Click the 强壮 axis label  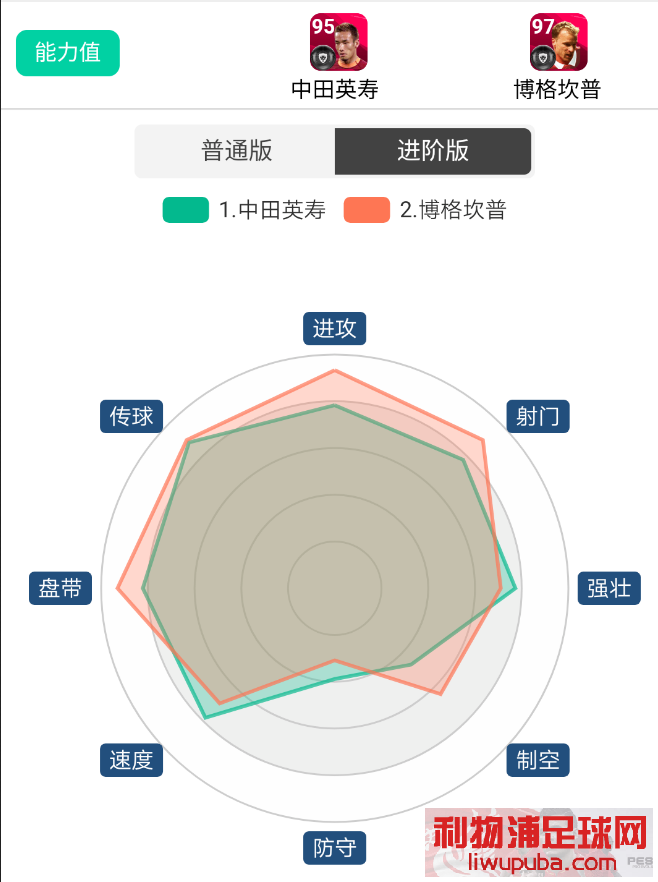609,588
